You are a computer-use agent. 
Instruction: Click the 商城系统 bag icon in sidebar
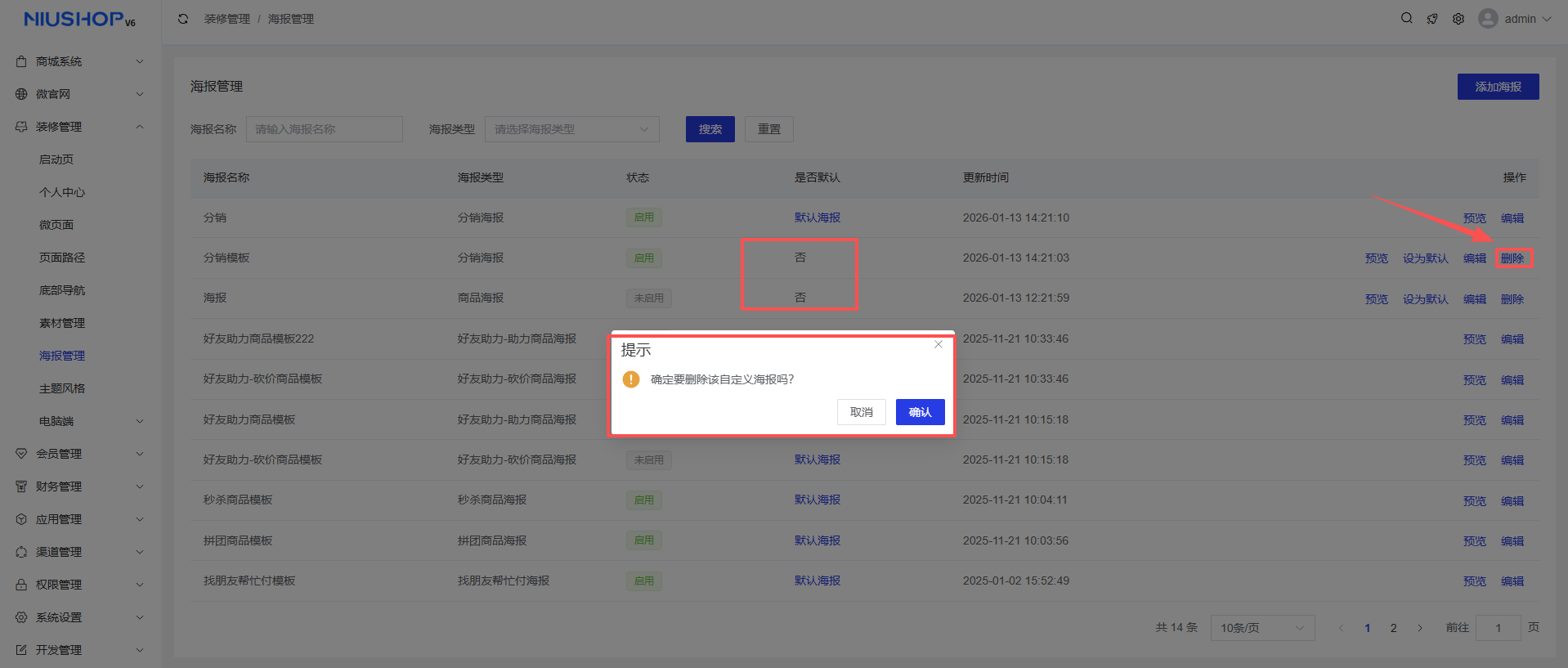21,61
